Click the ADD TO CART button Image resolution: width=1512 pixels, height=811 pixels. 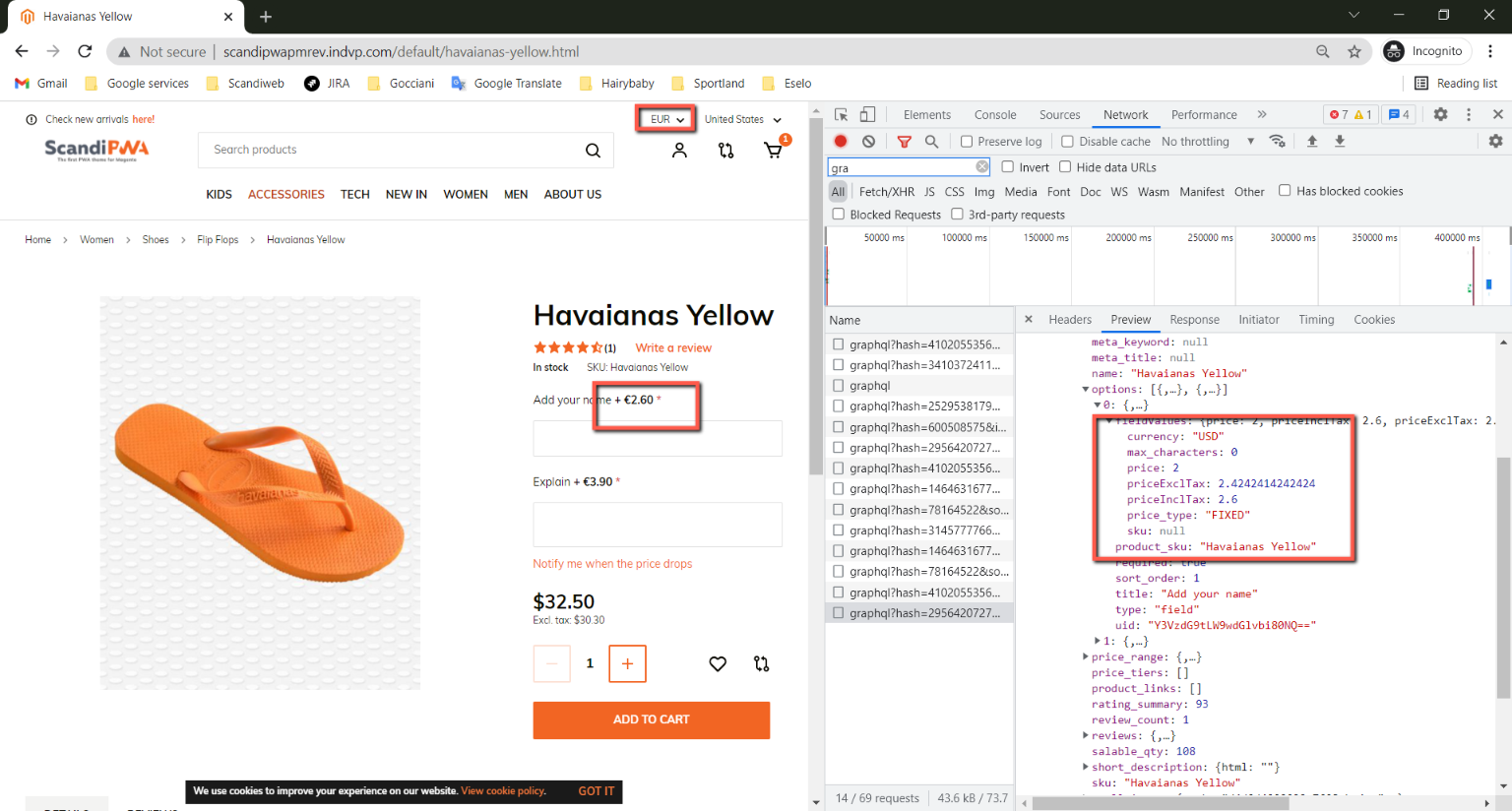652,720
